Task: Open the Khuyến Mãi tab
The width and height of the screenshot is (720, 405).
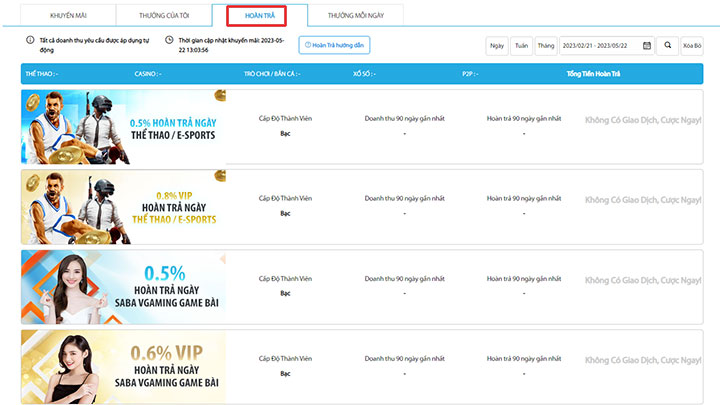Action: (x=68, y=15)
